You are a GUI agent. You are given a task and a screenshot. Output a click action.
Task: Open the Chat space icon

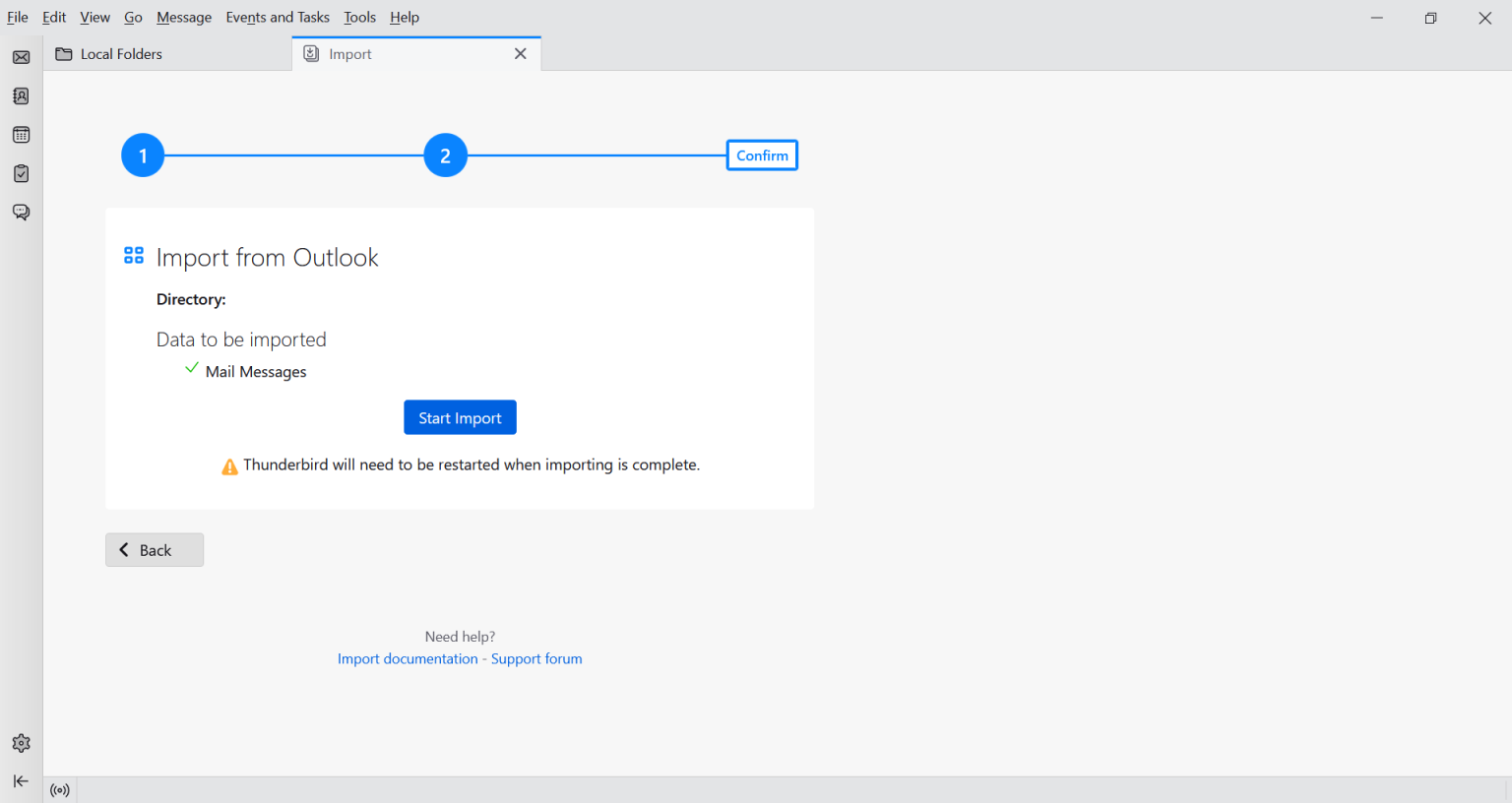coord(21,213)
